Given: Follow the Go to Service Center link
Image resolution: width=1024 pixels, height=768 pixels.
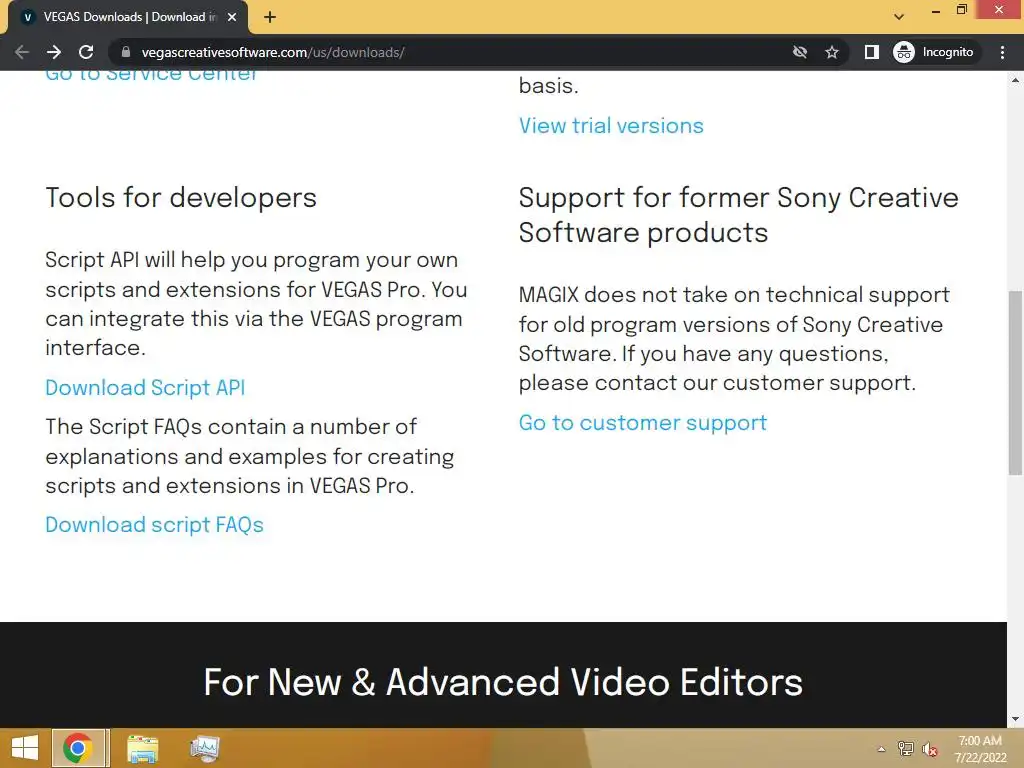Looking at the screenshot, I should 152,74.
